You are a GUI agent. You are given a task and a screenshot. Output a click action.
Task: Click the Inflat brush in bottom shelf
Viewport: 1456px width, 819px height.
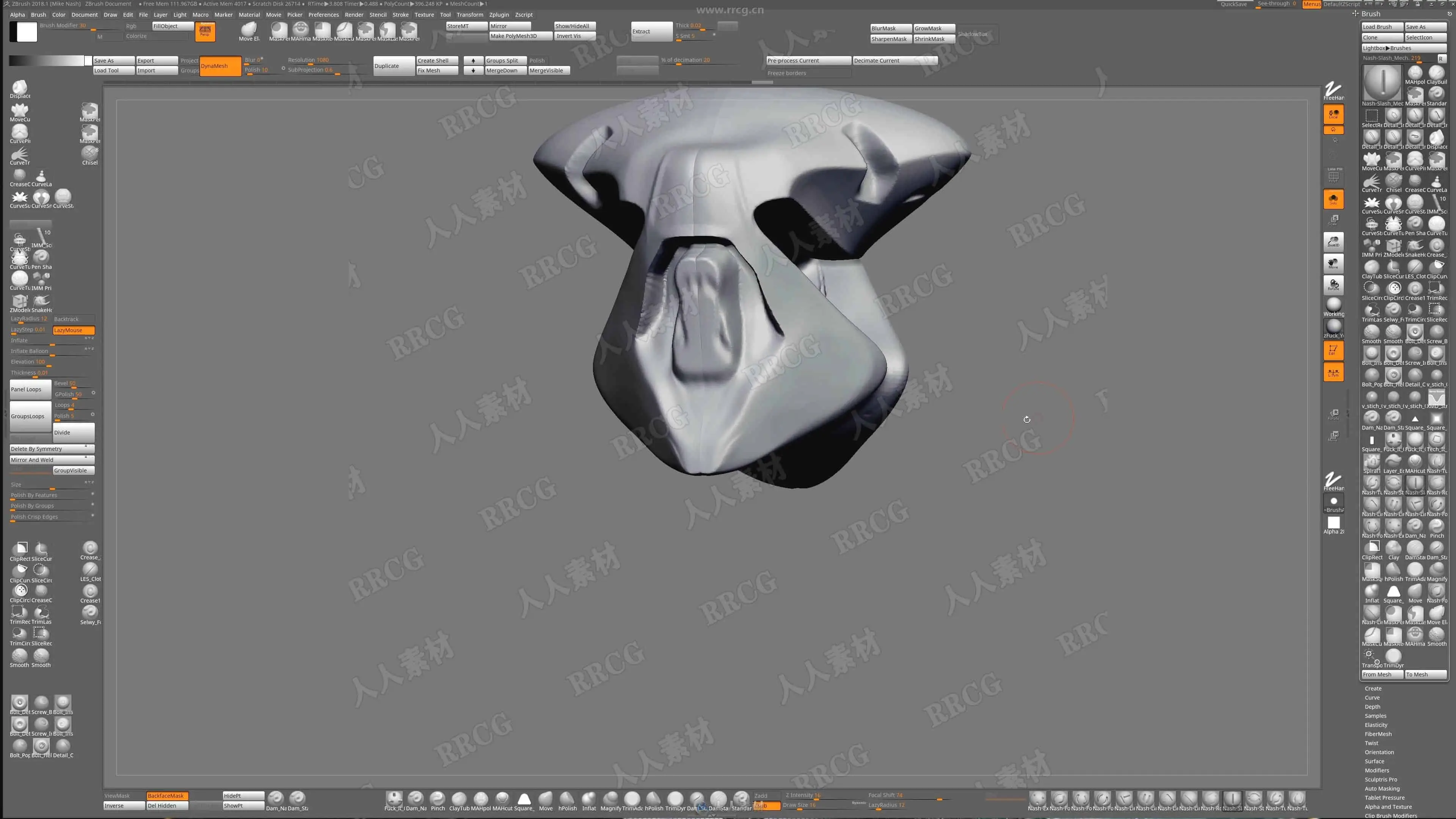click(589, 798)
